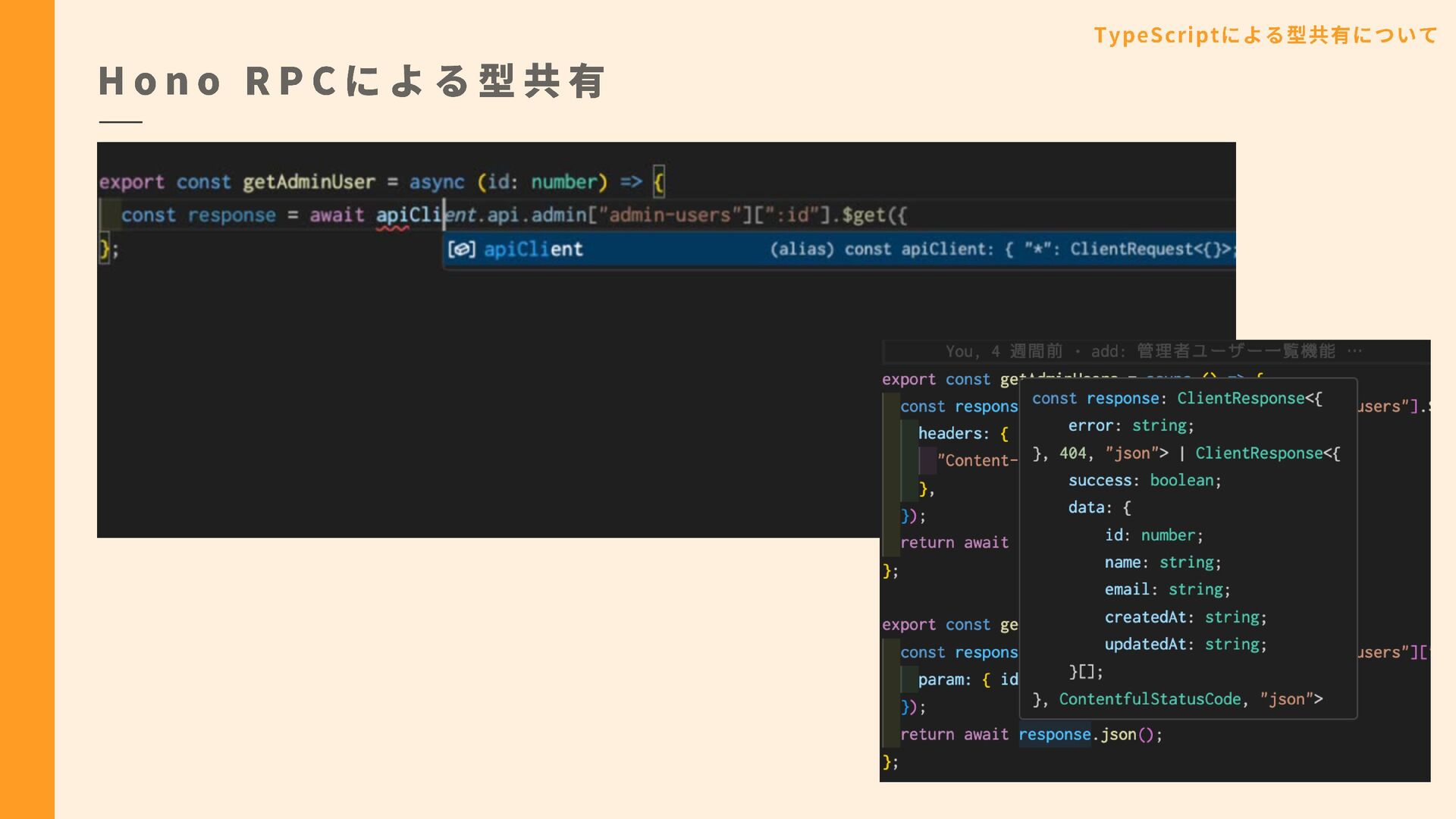Viewport: 1456px width, 819px height.
Task: Click the orange vertical sidebar strip
Action: point(27,409)
